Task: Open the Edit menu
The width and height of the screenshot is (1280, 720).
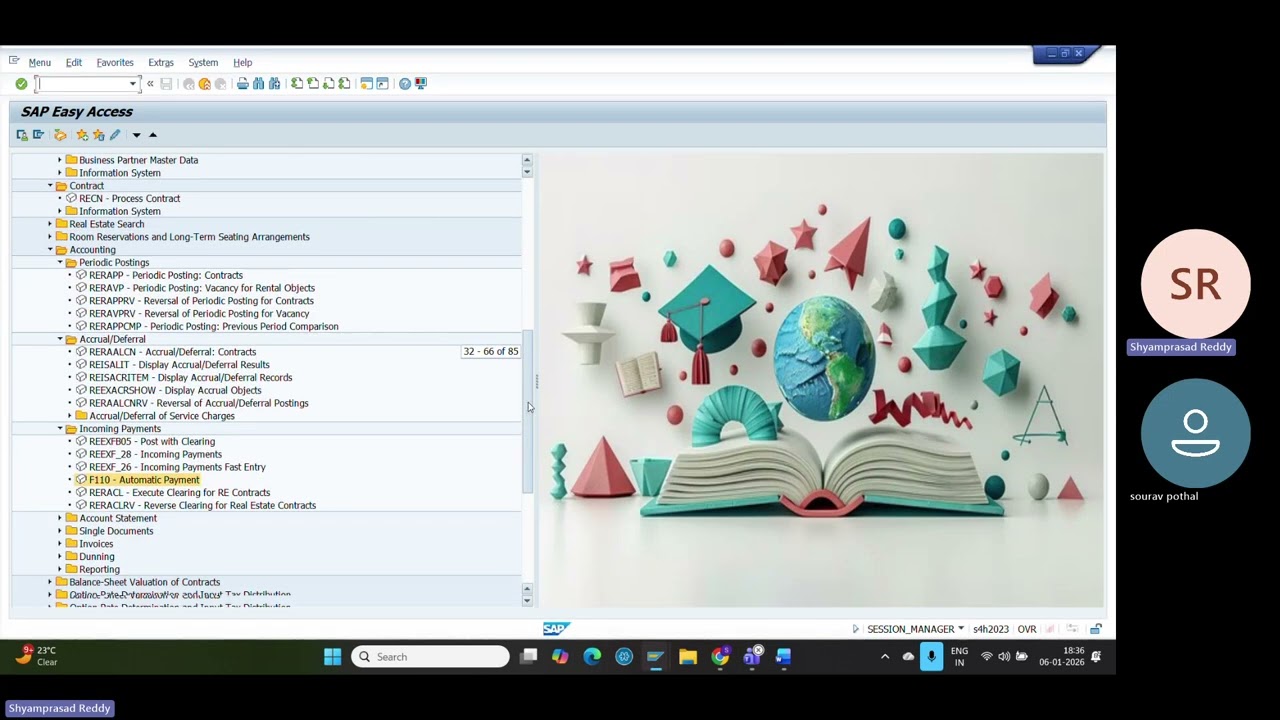Action: pos(74,62)
